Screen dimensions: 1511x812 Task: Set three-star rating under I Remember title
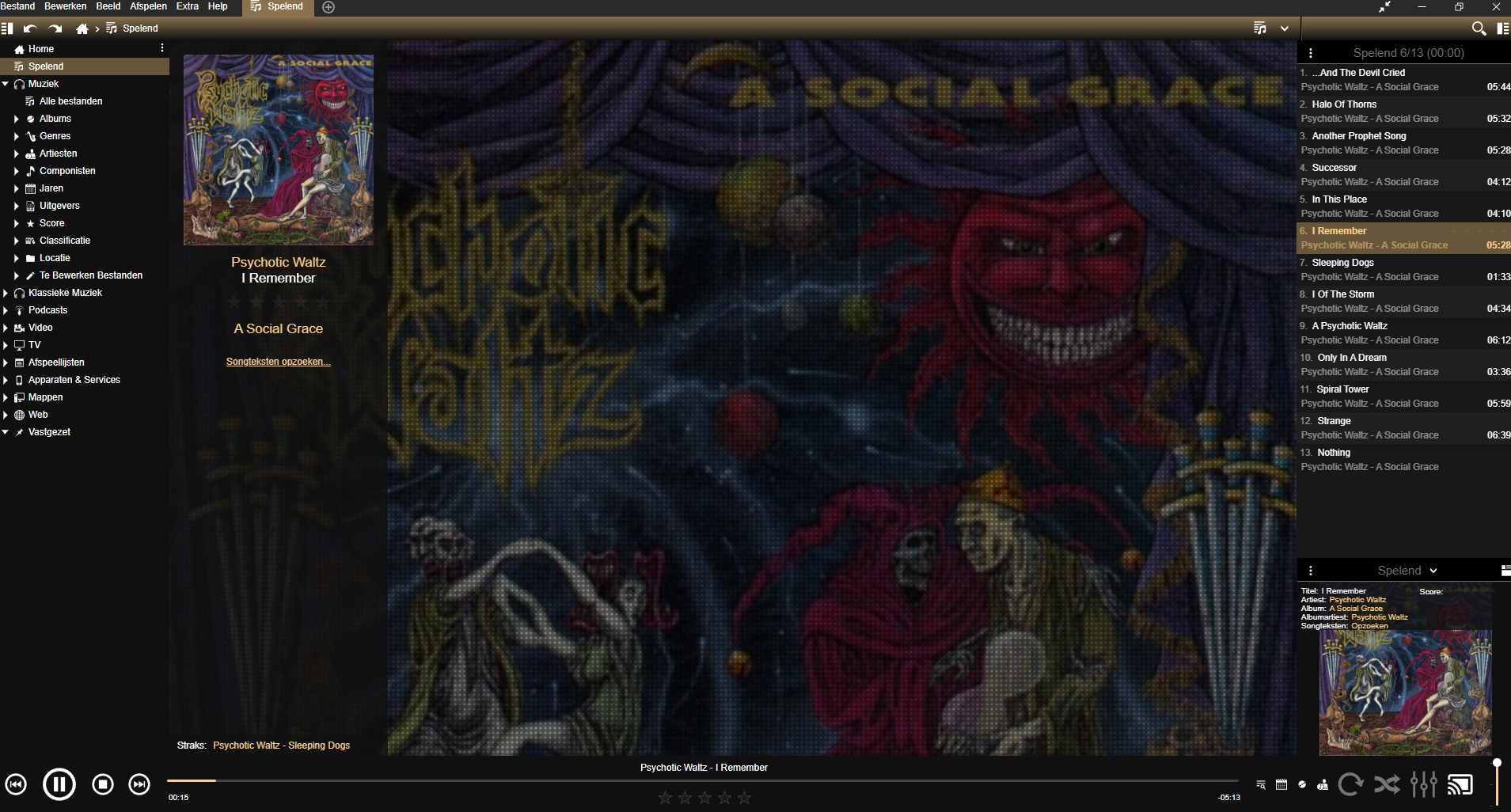(279, 302)
